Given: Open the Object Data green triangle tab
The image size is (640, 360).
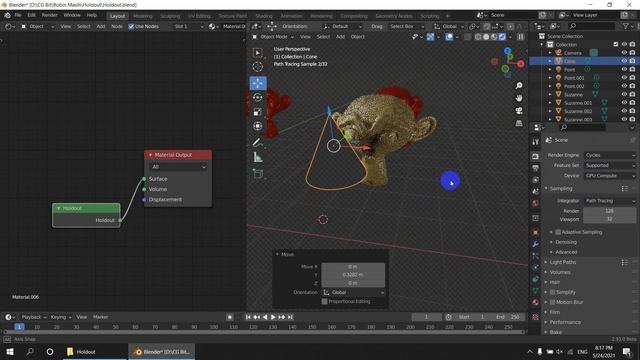Looking at the screenshot, I should tap(536, 291).
